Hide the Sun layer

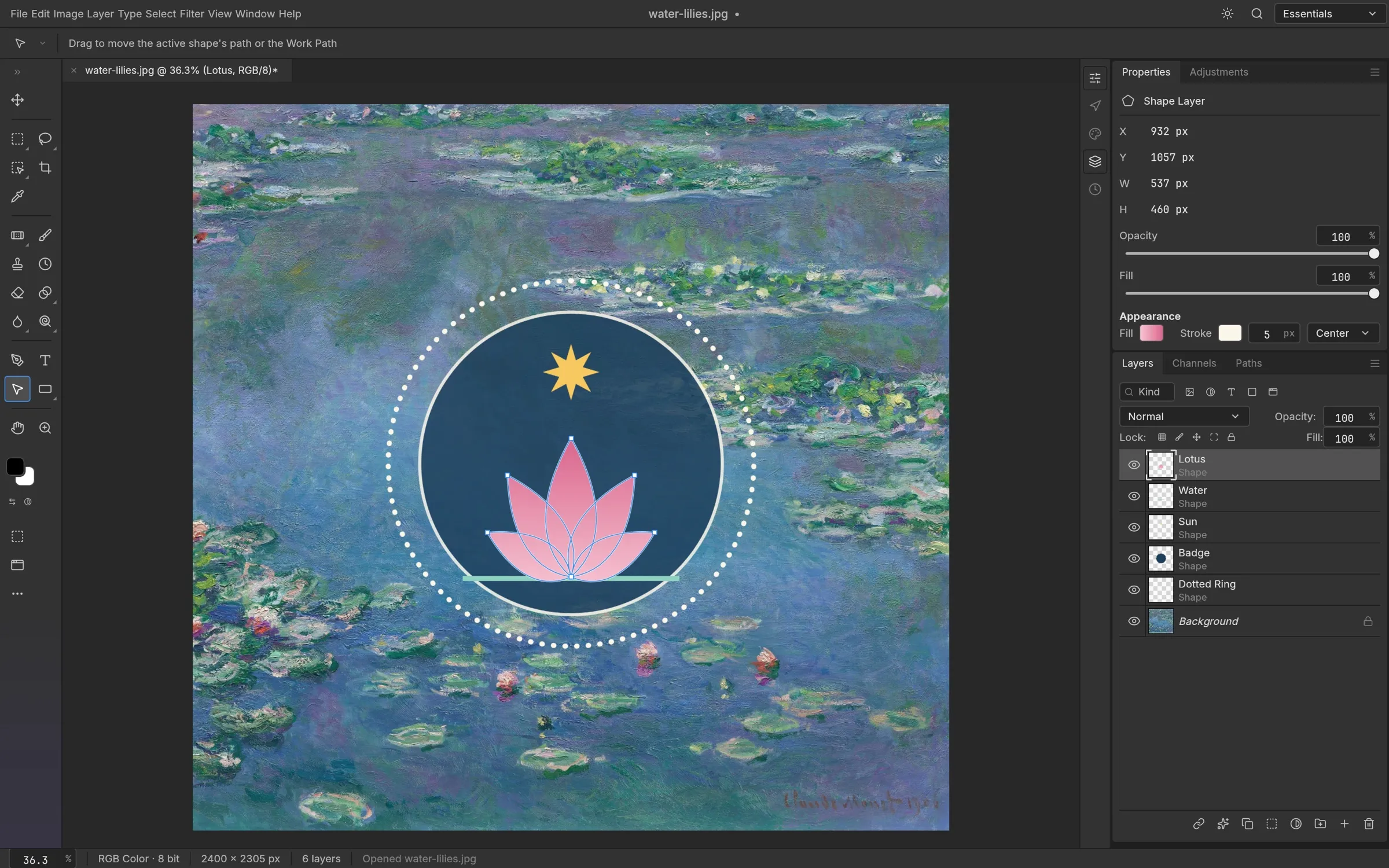pos(1134,528)
